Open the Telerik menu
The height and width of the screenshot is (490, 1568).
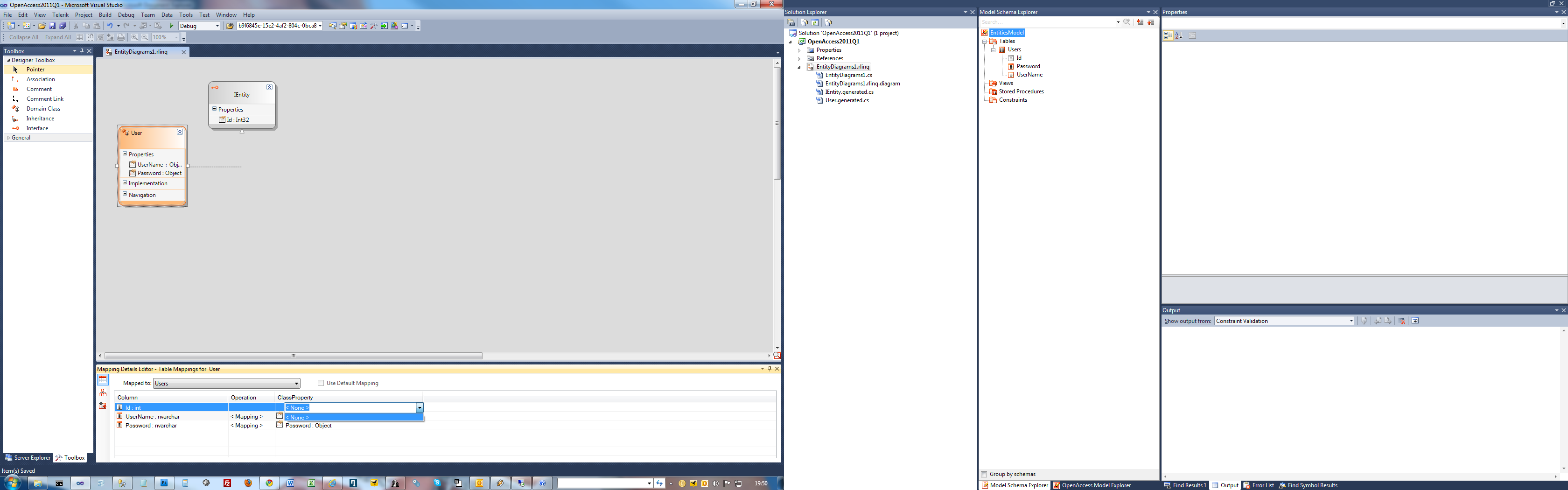[60, 14]
